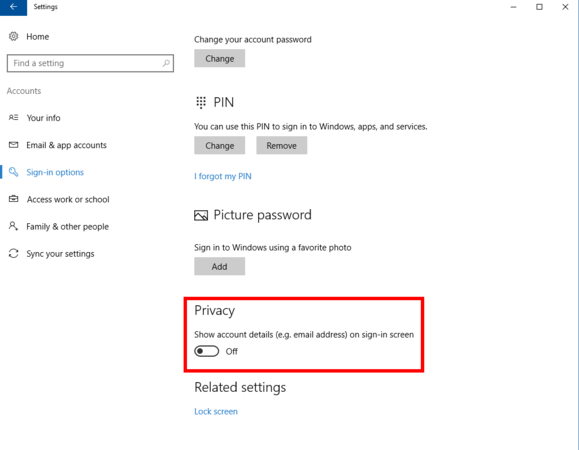
Task: Click the Email & app accounts envelope icon
Action: pyautogui.click(x=13, y=145)
